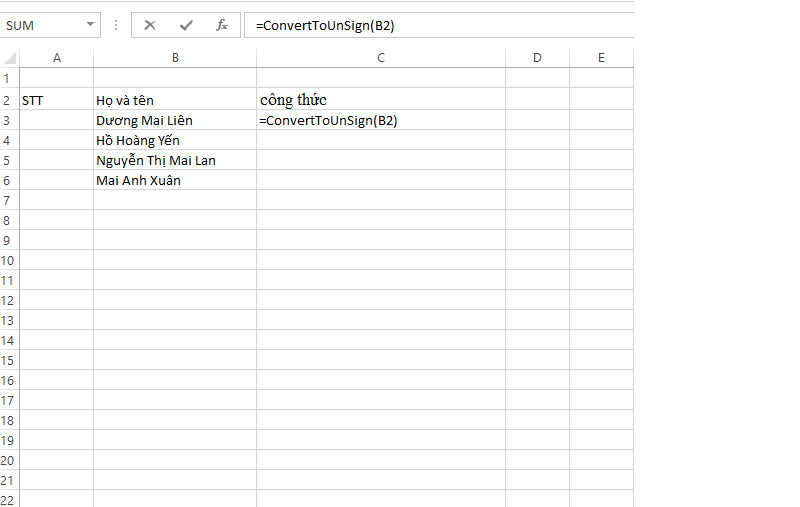Viewport: 800px width, 507px height.
Task: Select row 15 header
Action: pos(9,360)
